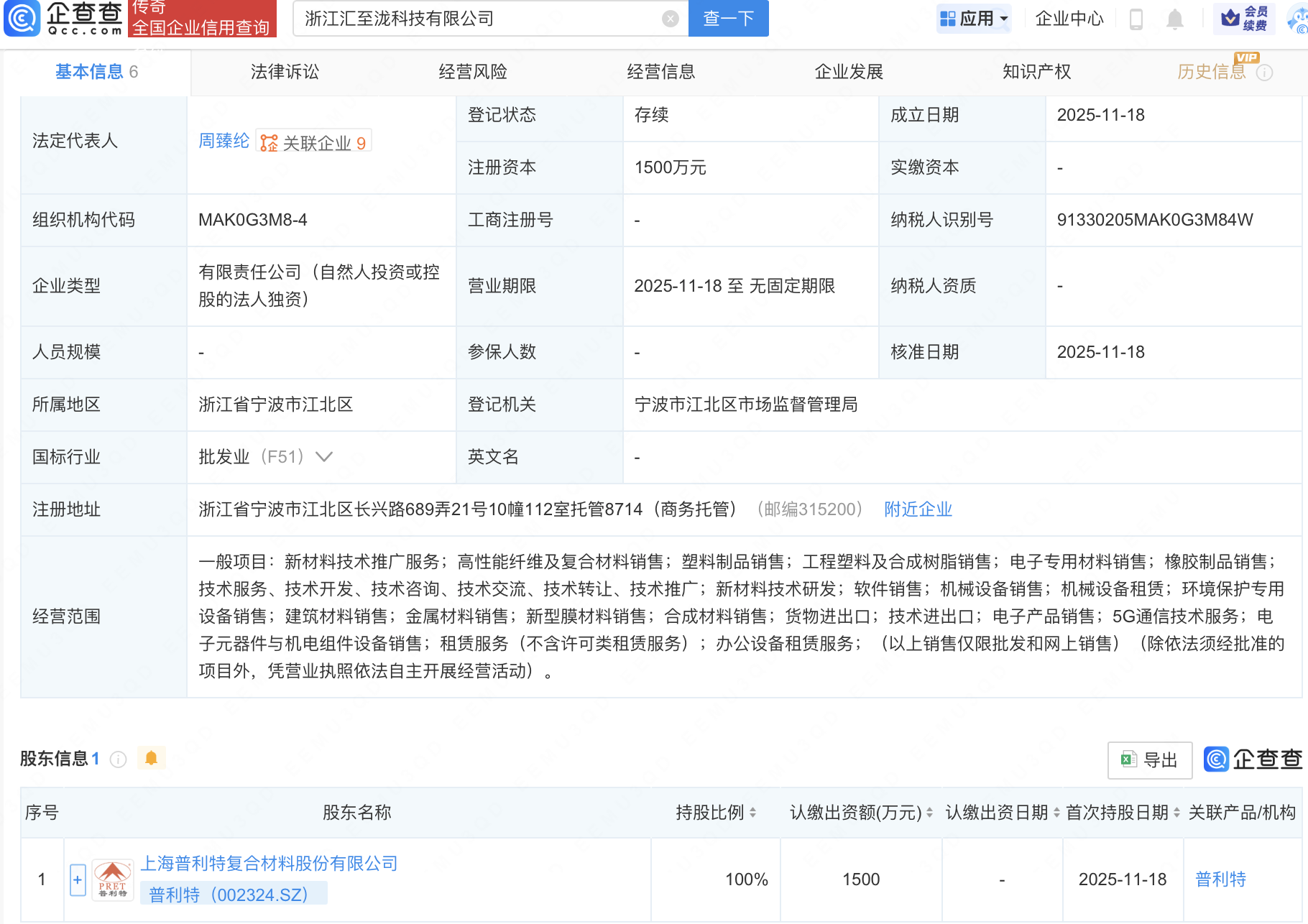Toggle shareholder change monitoring bell
The height and width of the screenshot is (924, 1308).
coord(151,758)
